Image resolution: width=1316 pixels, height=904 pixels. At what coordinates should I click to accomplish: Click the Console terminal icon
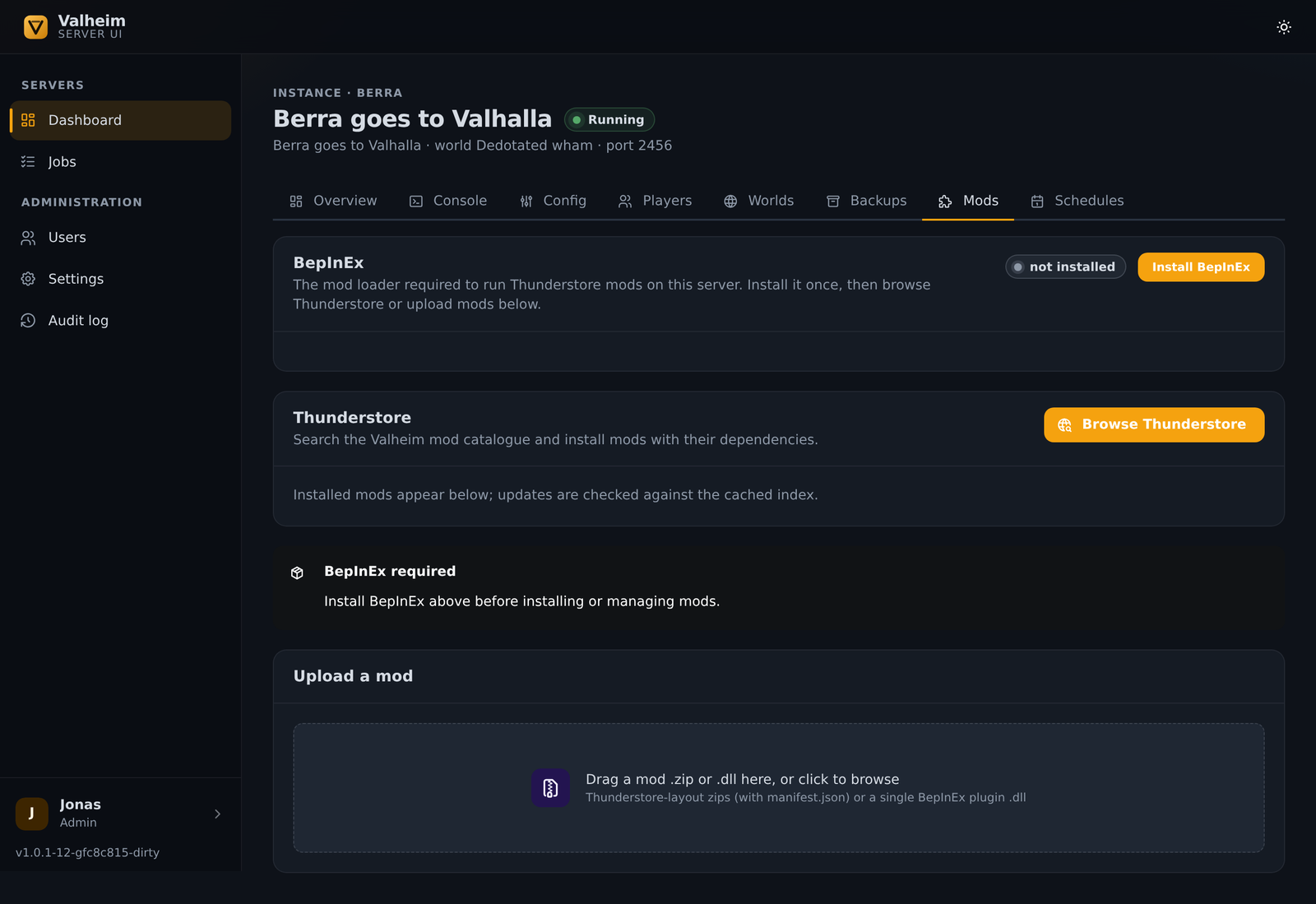416,202
